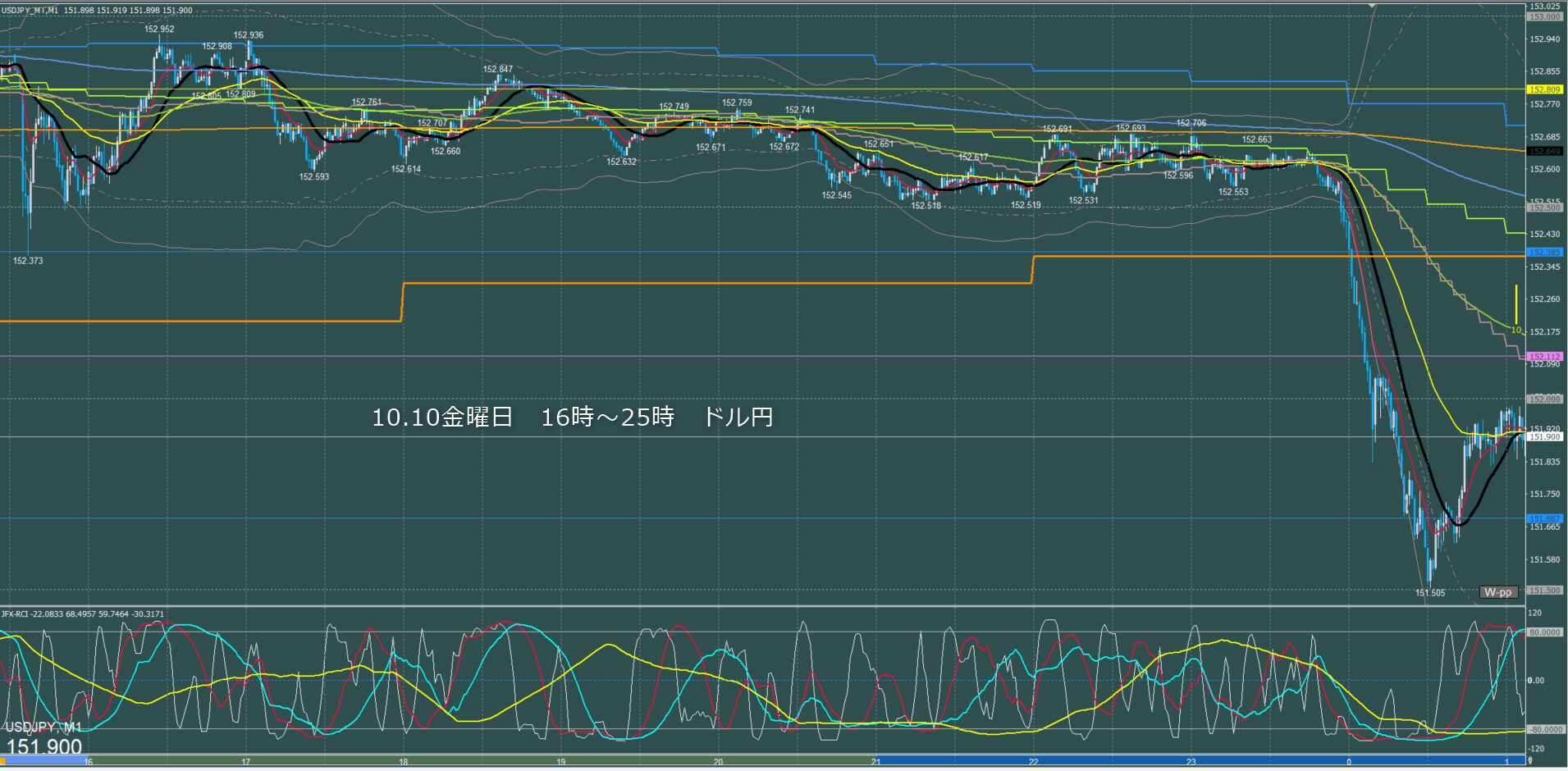
Task: Click the pink 152.112 price tag
Action: [x=1543, y=357]
